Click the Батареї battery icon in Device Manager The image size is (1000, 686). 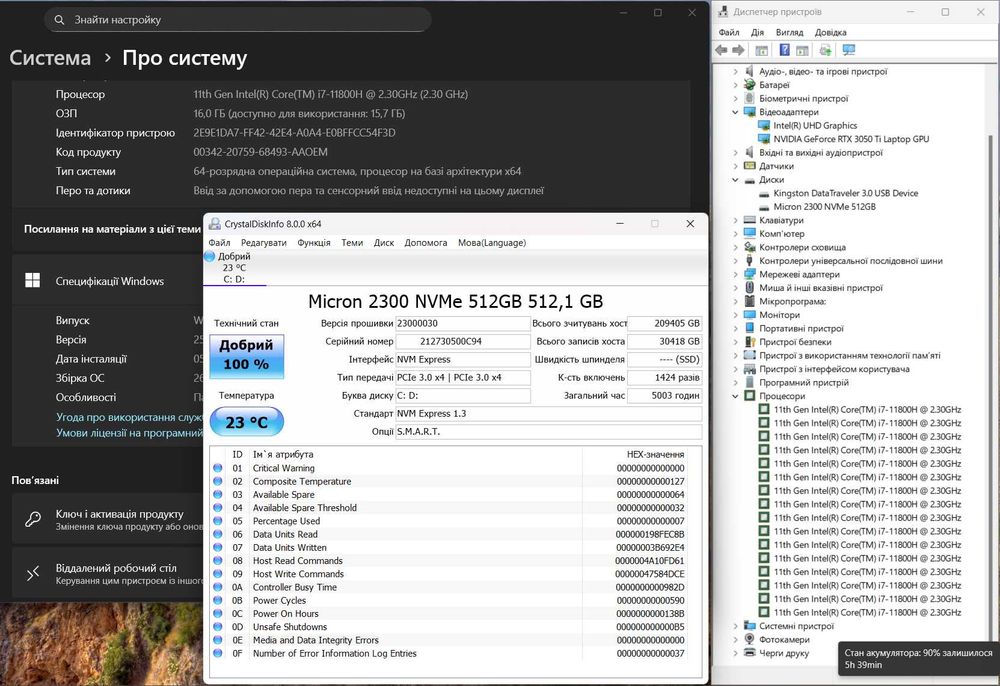[x=750, y=85]
